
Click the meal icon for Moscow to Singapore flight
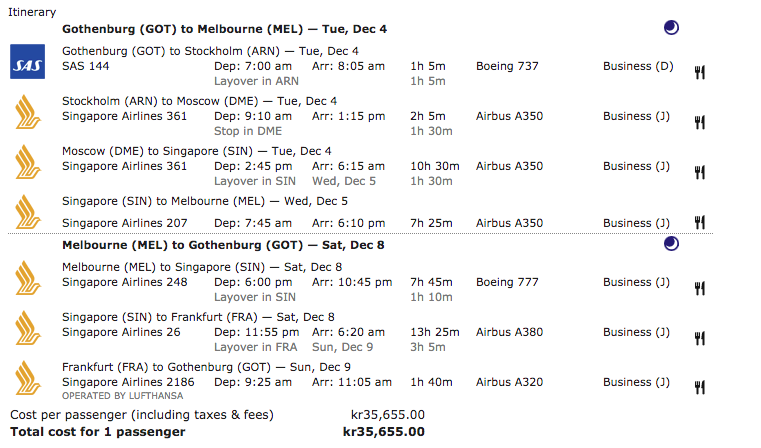(x=700, y=172)
